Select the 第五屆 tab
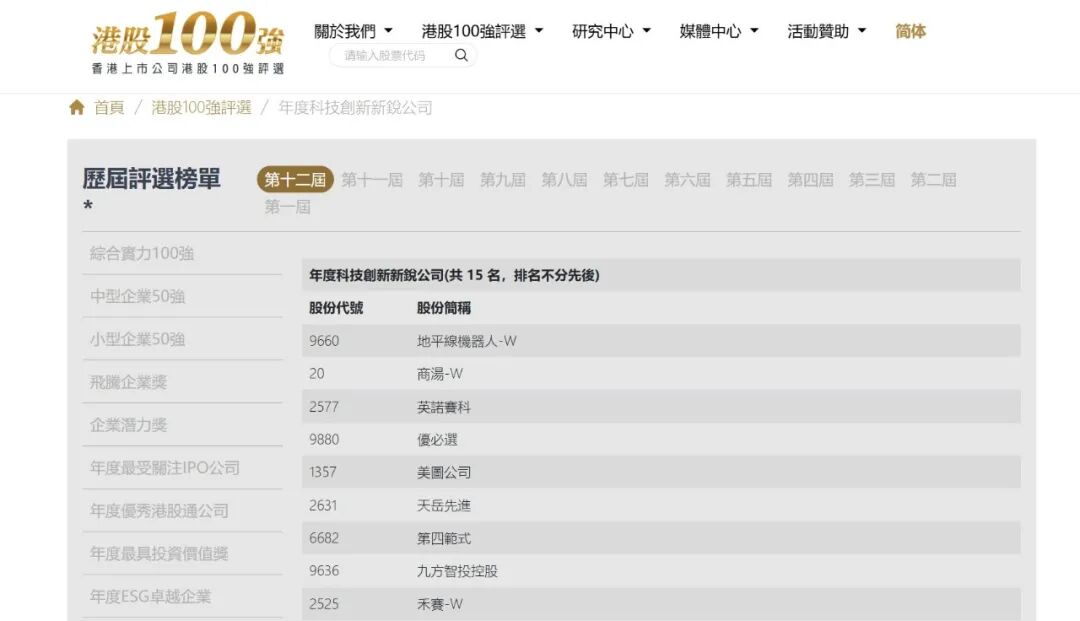 coord(749,180)
